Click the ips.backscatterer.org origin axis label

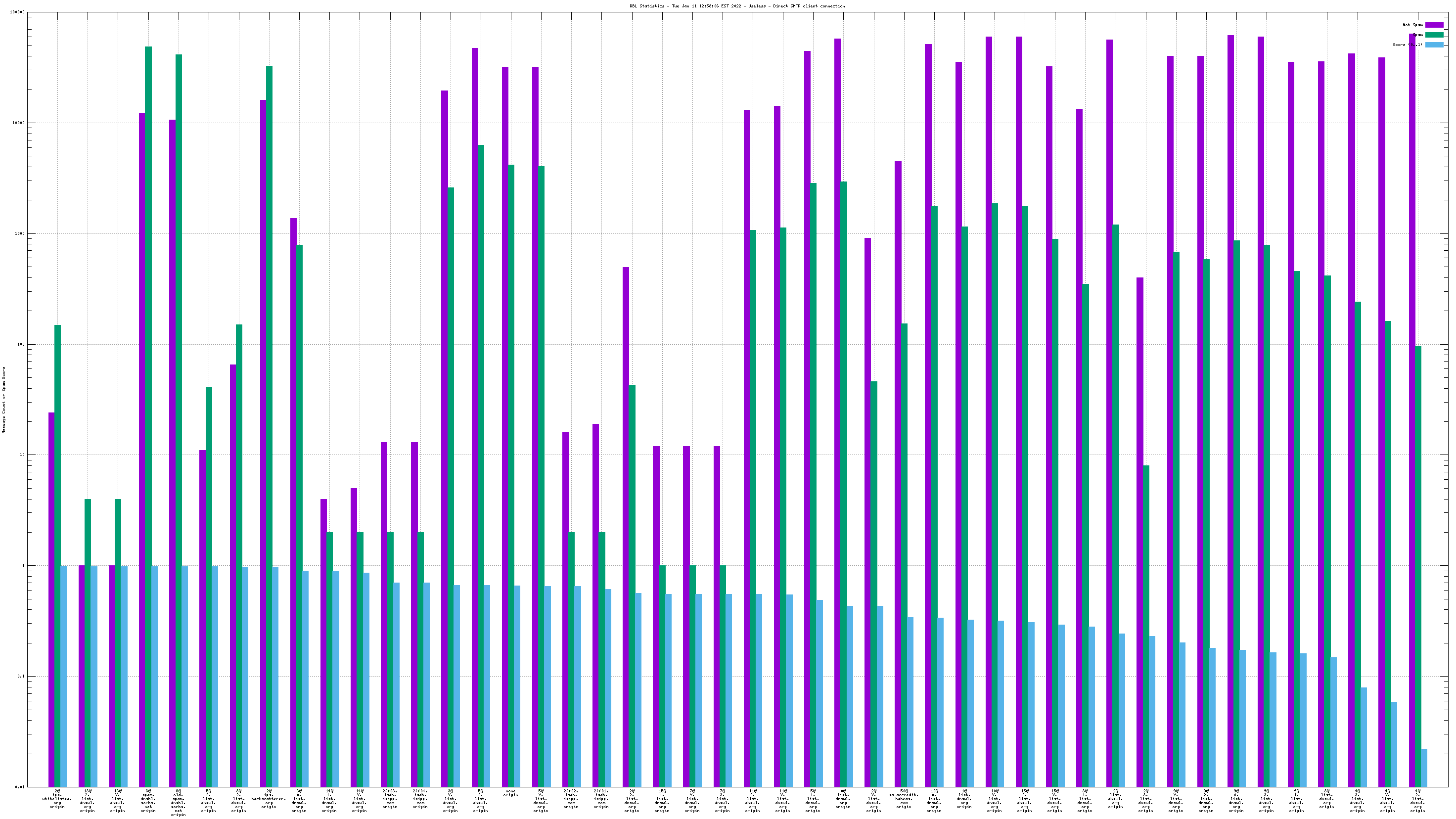tap(269, 799)
